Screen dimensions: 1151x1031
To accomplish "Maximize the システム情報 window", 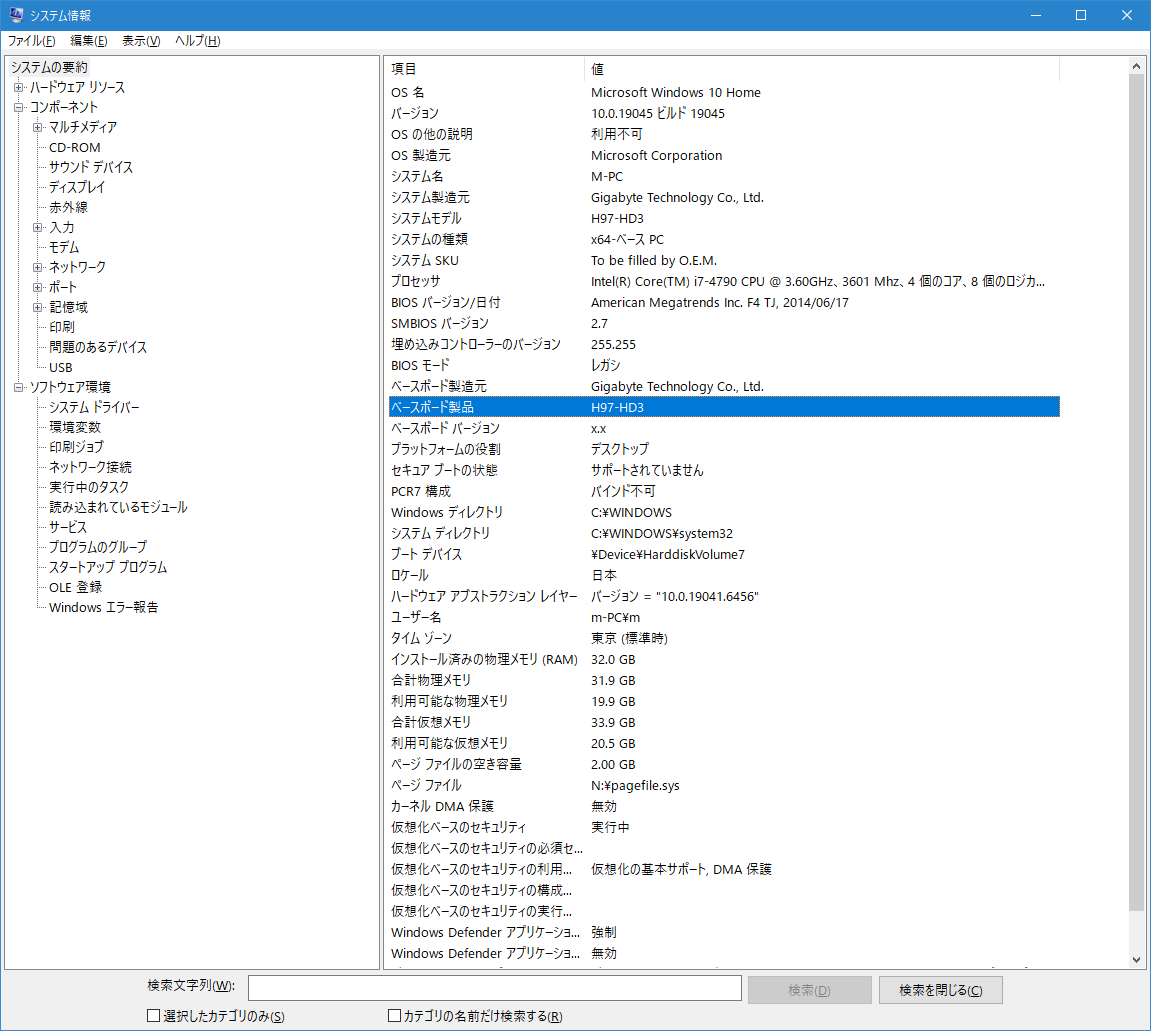I will pyautogui.click(x=1081, y=15).
